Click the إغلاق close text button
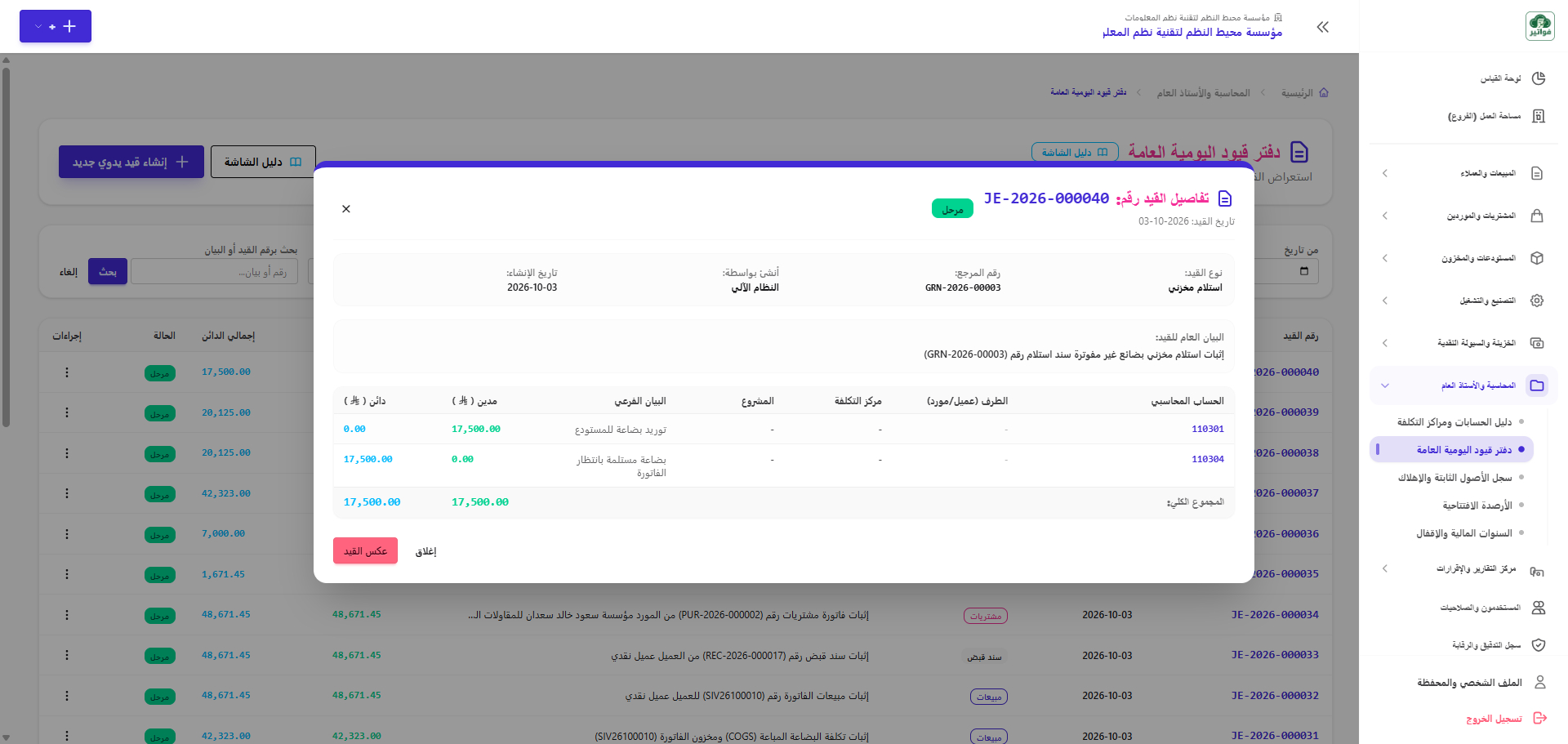 tap(426, 552)
